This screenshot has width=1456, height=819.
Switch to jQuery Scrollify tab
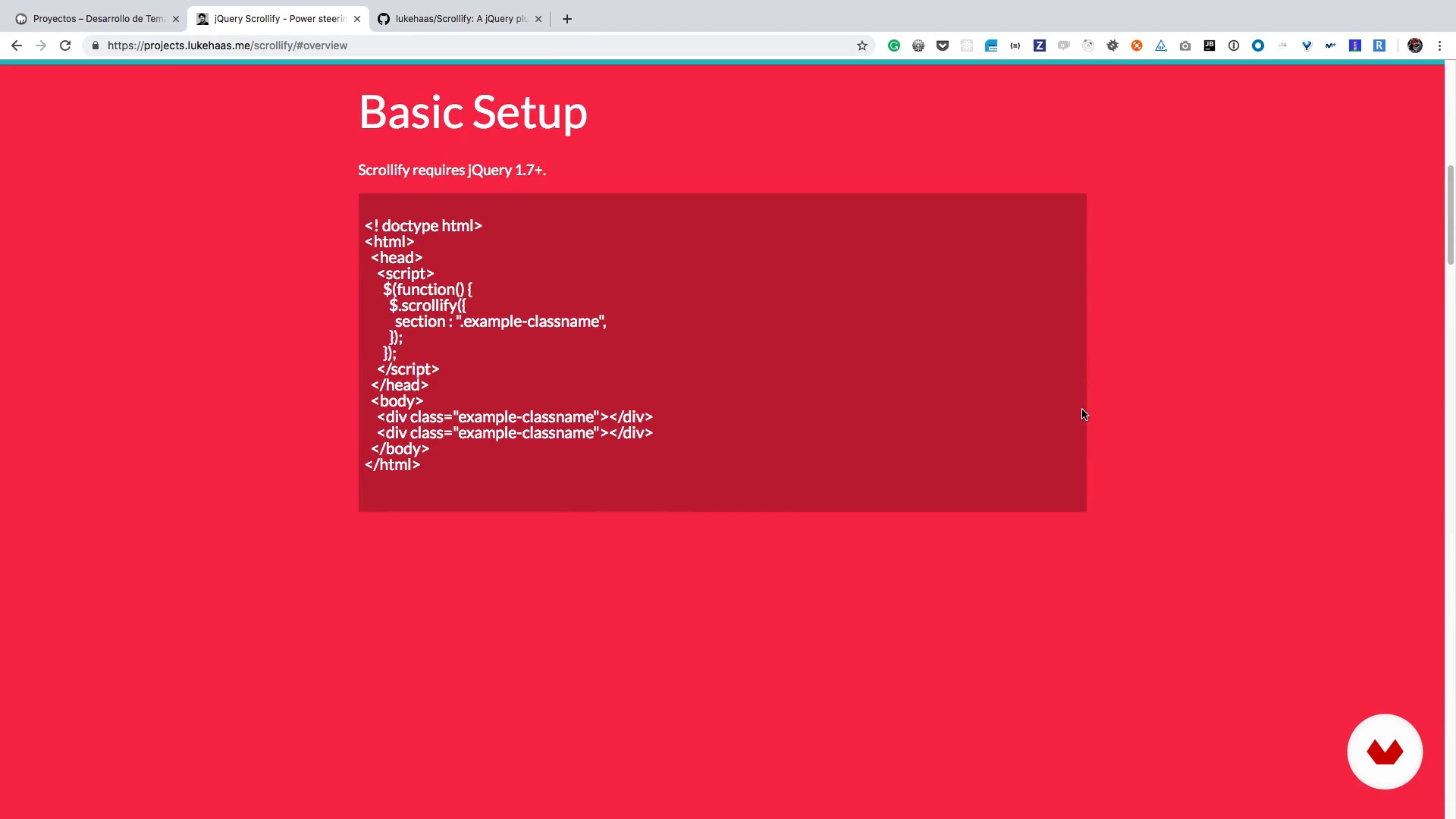pos(278,19)
